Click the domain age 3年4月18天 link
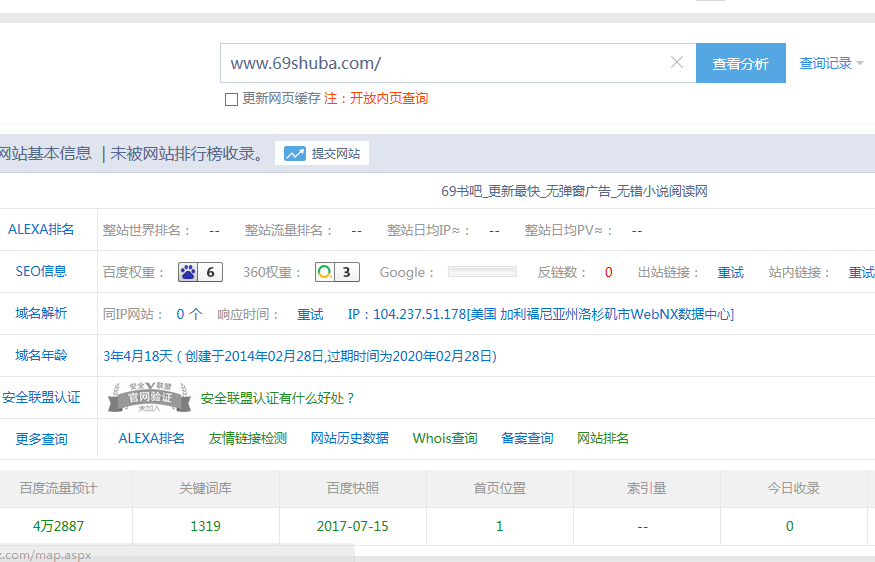The height and width of the screenshot is (562, 875). pyautogui.click(x=300, y=356)
